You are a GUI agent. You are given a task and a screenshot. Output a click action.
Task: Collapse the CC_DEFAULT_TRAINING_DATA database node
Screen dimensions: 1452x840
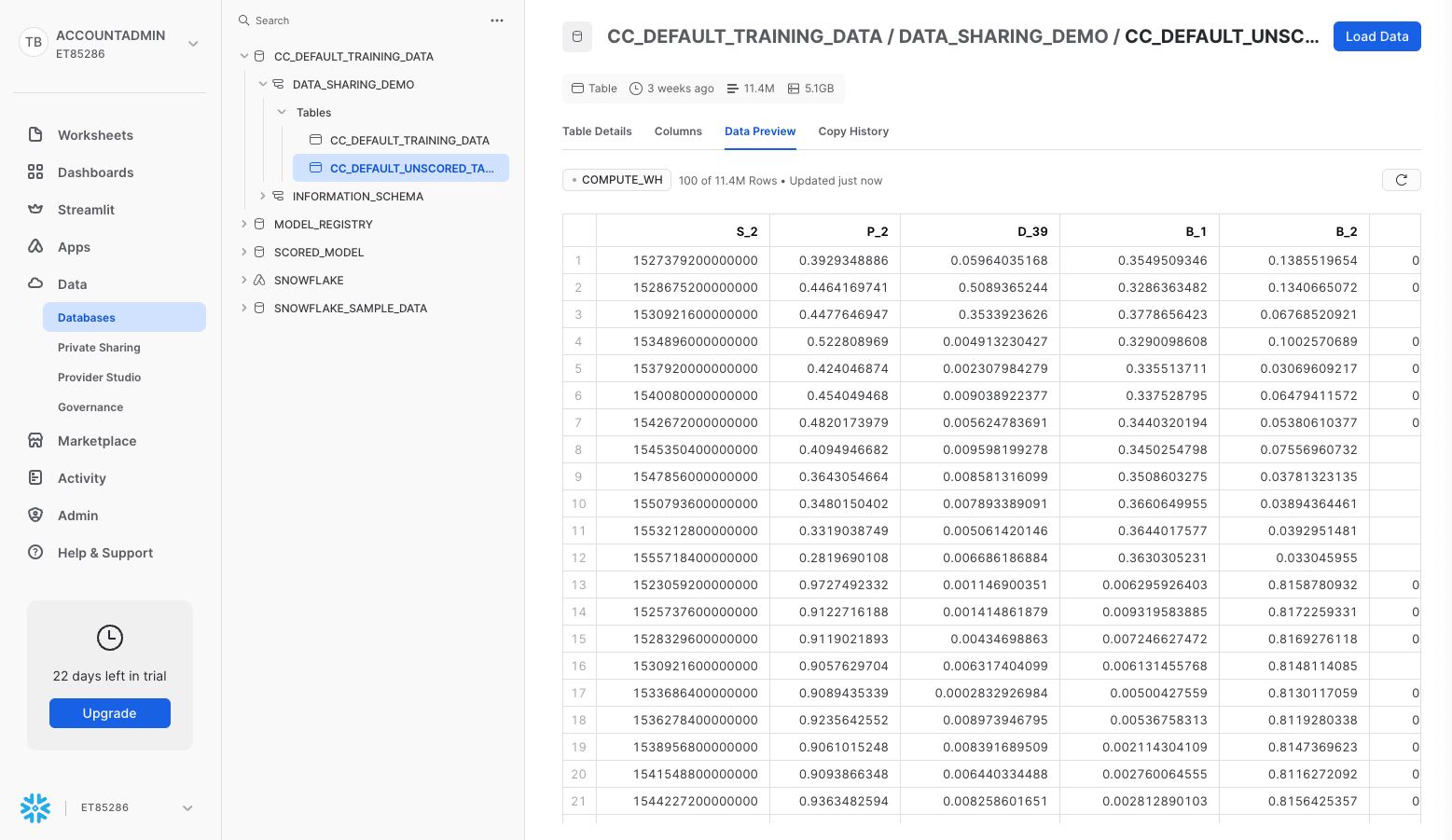(x=244, y=57)
